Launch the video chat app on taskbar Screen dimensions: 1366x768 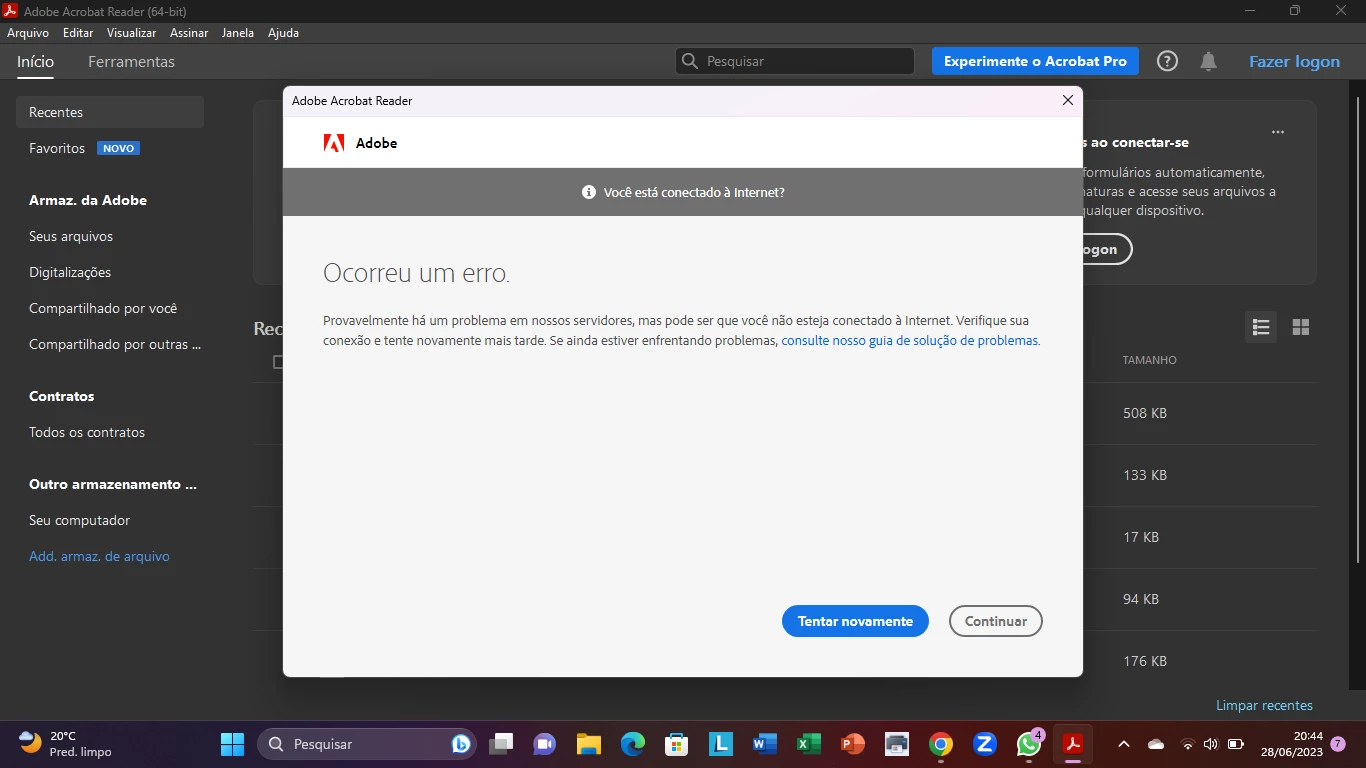click(544, 744)
